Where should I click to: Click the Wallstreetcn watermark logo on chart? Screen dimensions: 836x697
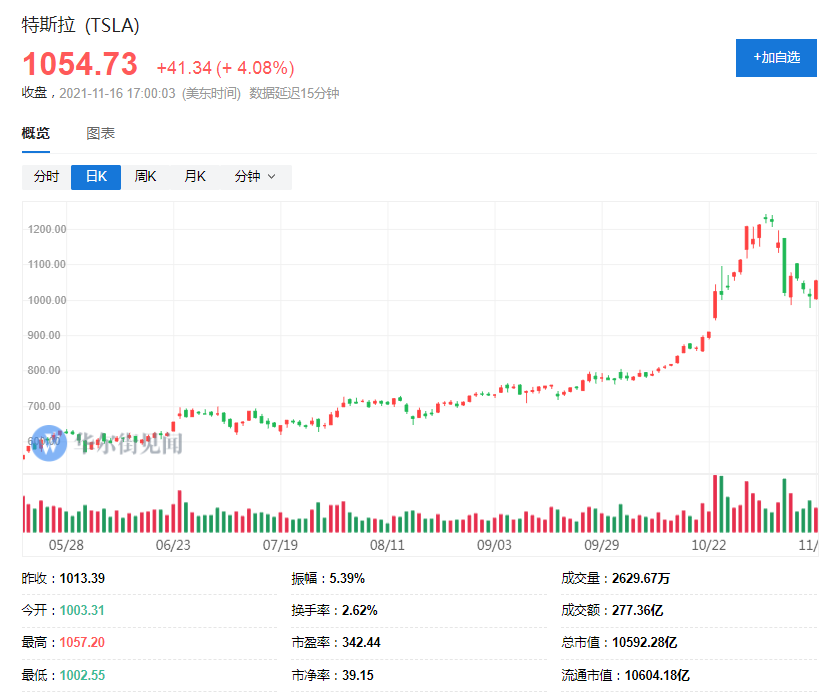pyautogui.click(x=52, y=443)
